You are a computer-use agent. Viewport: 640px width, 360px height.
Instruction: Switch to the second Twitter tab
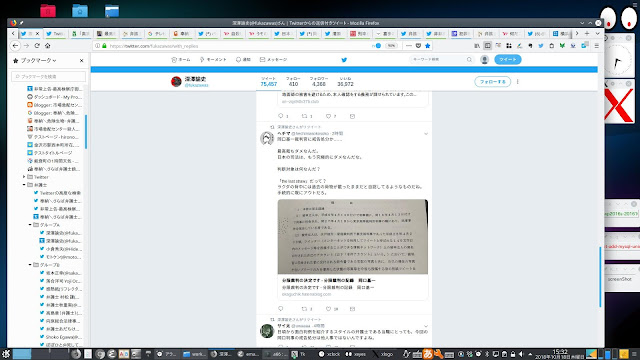55,33
